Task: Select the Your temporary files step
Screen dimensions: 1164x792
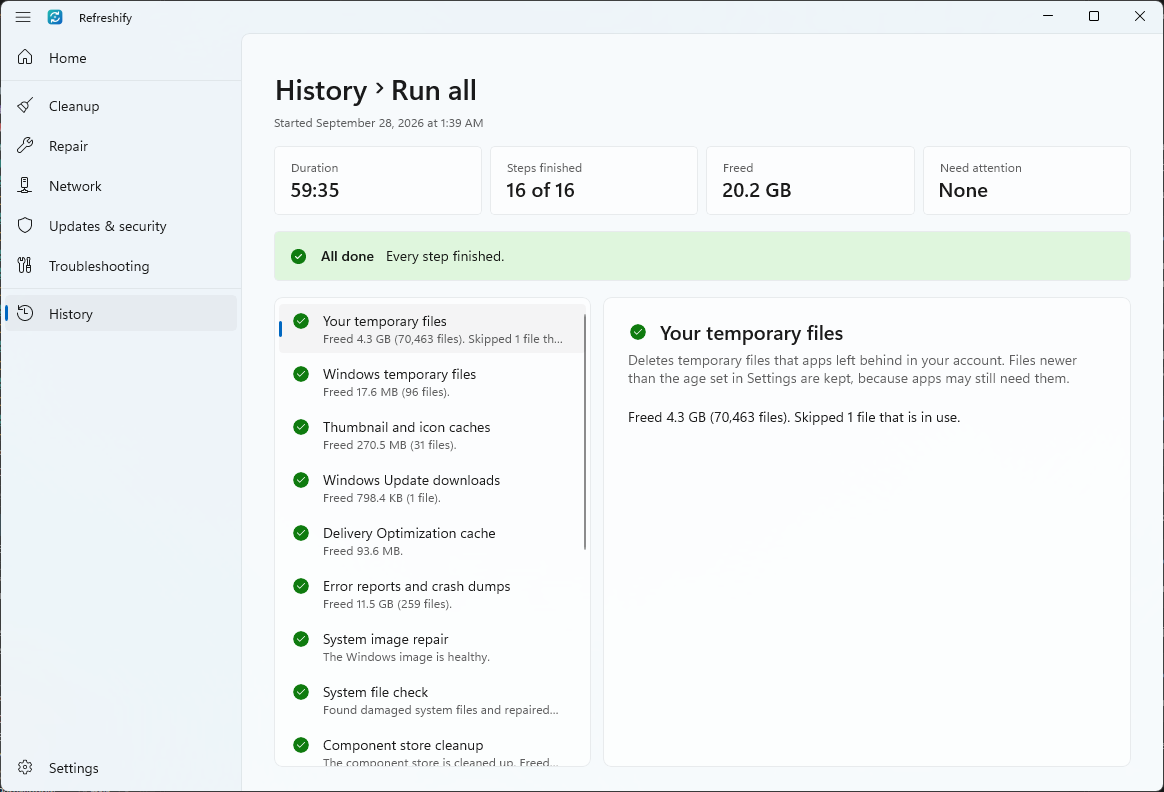Action: pos(432,329)
